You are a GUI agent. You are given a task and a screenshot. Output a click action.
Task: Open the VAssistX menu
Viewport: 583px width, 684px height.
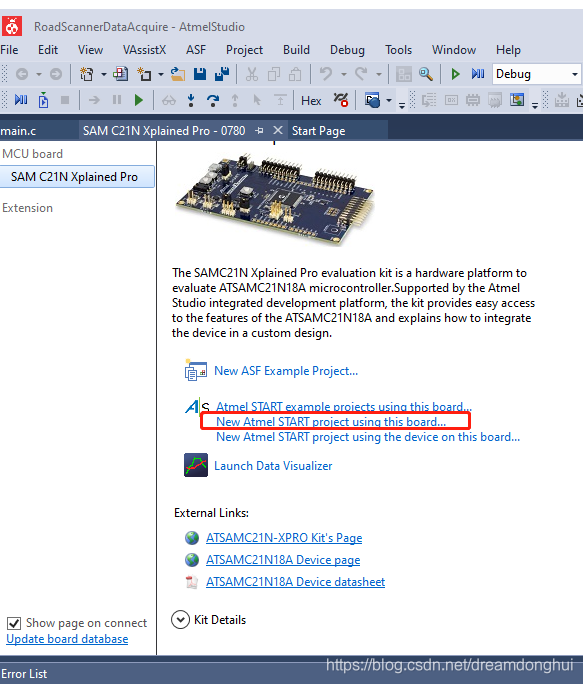(144, 50)
